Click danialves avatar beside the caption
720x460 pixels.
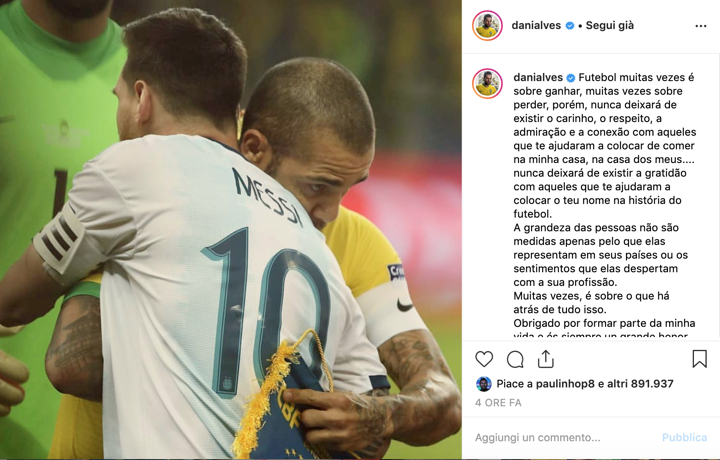point(487,84)
